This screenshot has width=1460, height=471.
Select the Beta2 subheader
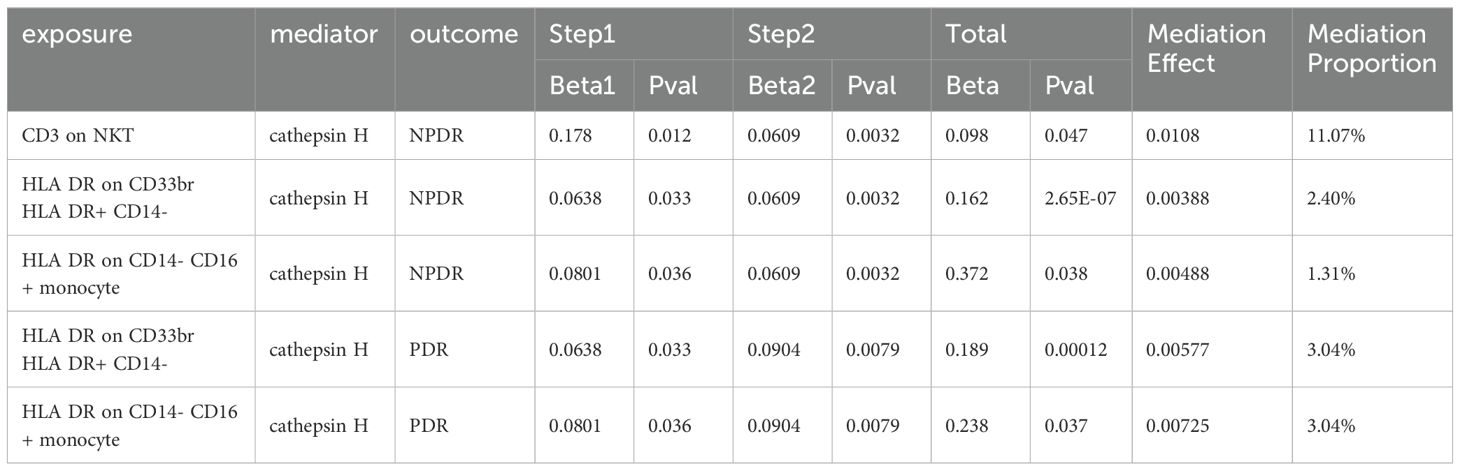(783, 86)
